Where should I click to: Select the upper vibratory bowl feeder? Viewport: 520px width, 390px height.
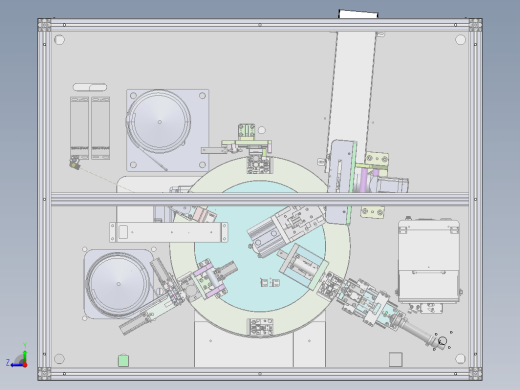click(159, 122)
